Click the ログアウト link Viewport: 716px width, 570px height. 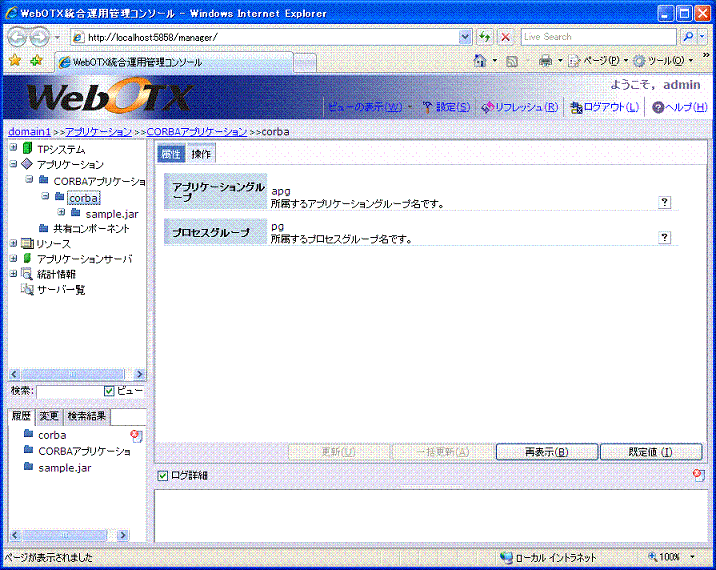tap(604, 107)
